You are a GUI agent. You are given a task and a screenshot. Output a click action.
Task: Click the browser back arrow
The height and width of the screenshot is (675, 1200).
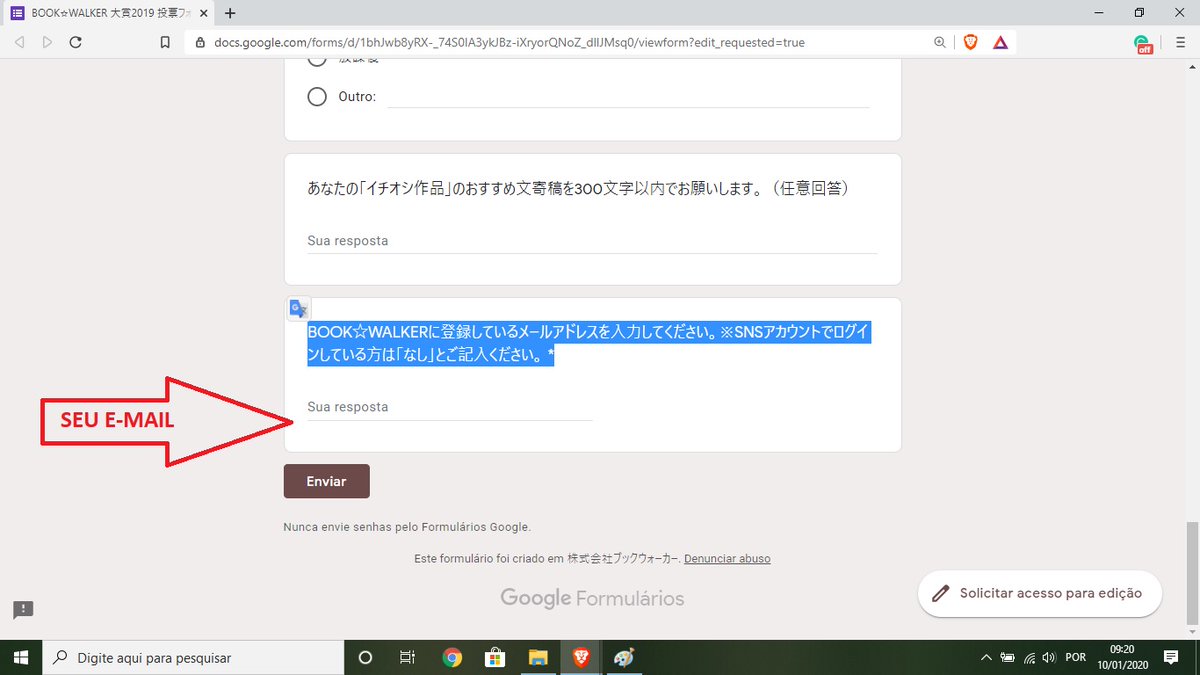click(20, 43)
